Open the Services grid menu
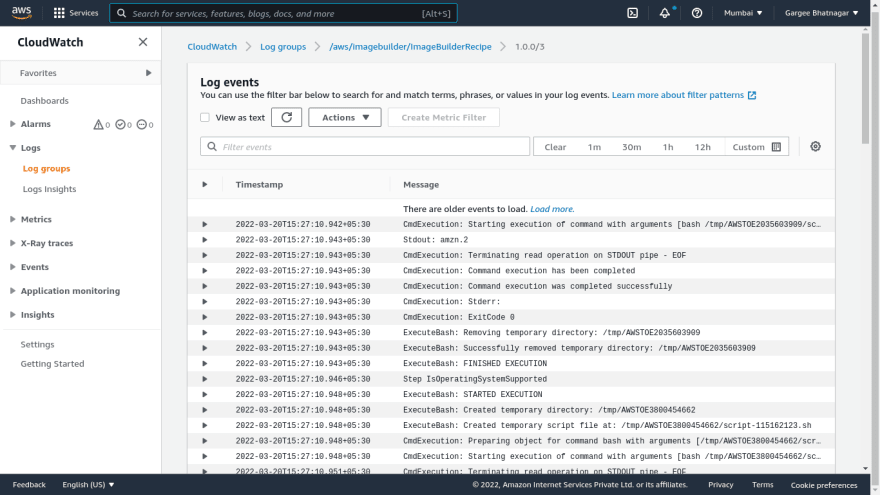Screen dimensions: 880x495 75,13
